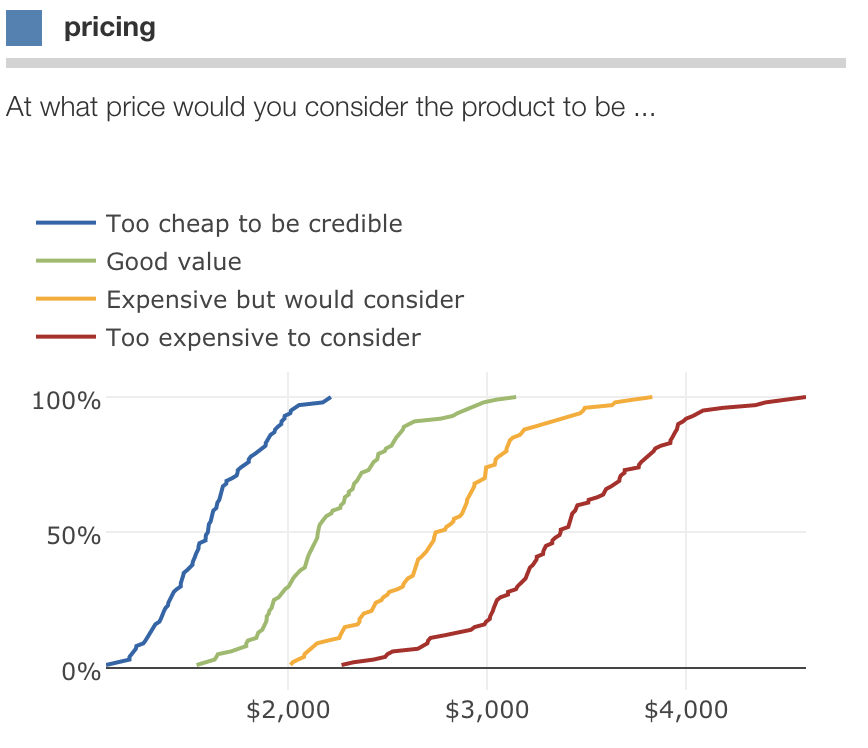
Task: Click the green legend line swatch
Action: coord(67,262)
